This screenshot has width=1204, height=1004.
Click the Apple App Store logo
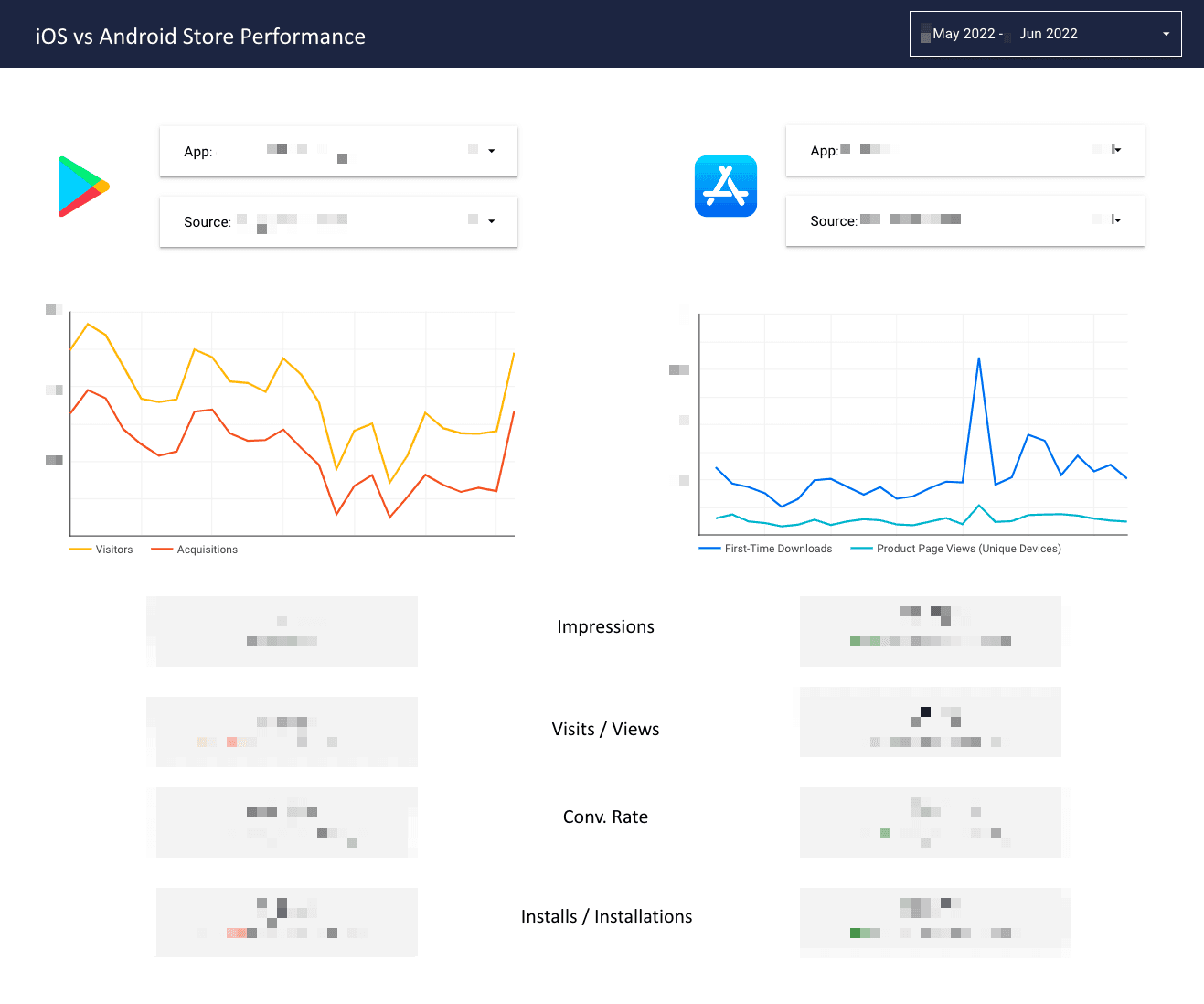point(726,186)
